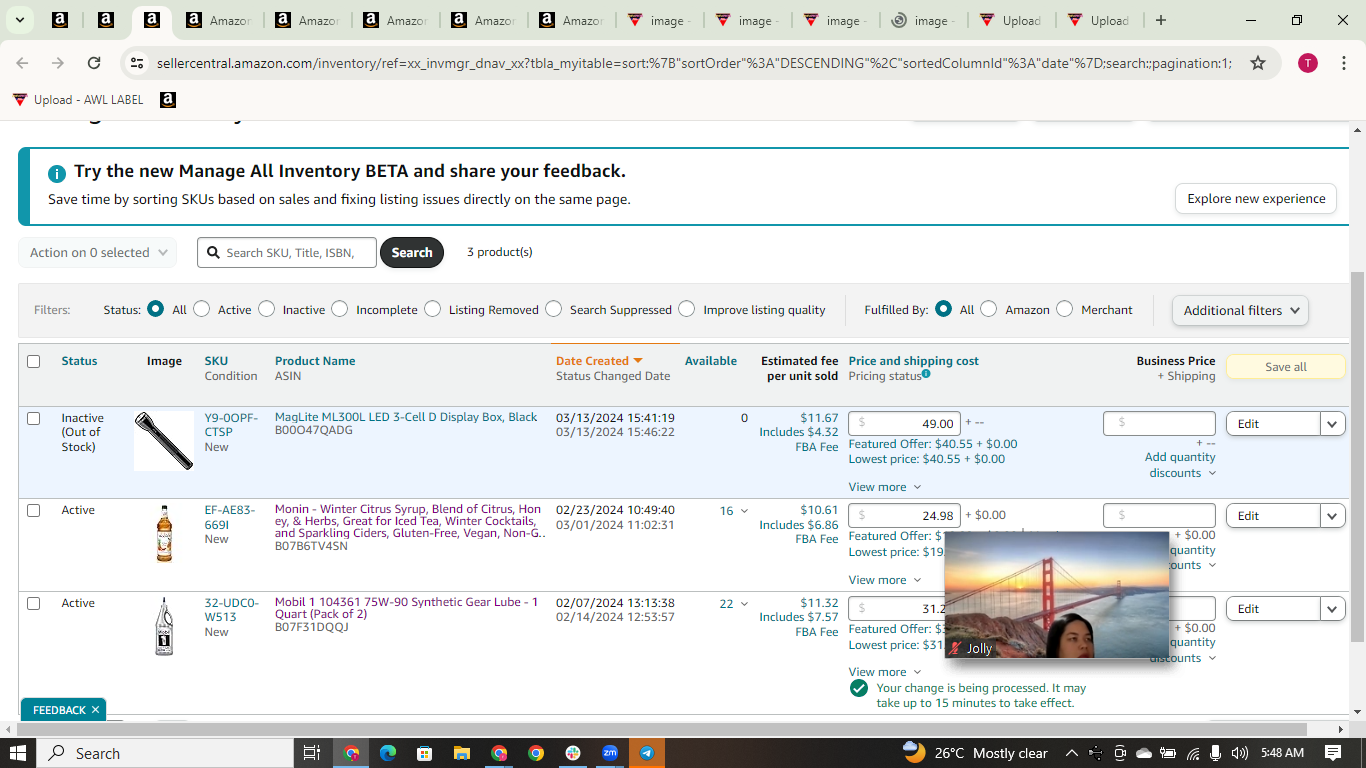Sort by the Product Name column header
Image resolution: width=1366 pixels, height=768 pixels.
click(x=315, y=361)
